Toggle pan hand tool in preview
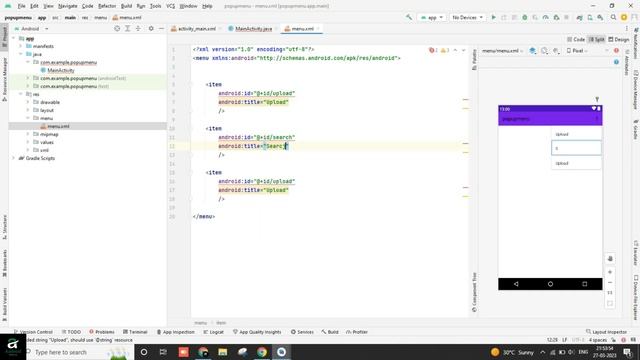The image size is (640, 360). click(x=610, y=259)
